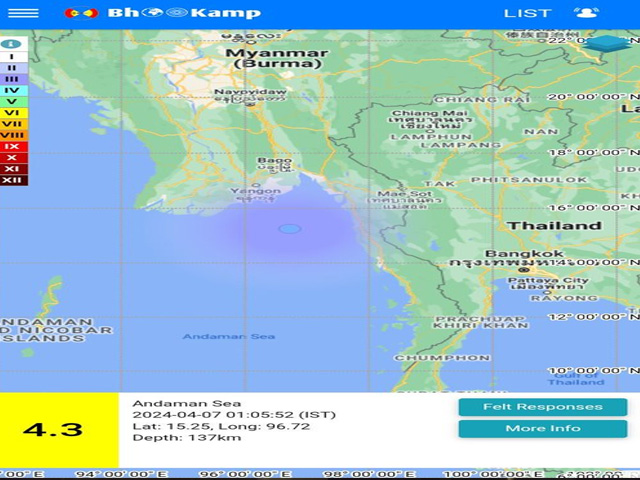The height and width of the screenshot is (480, 640).
Task: Open More Info for this earthquake
Action: [542, 428]
